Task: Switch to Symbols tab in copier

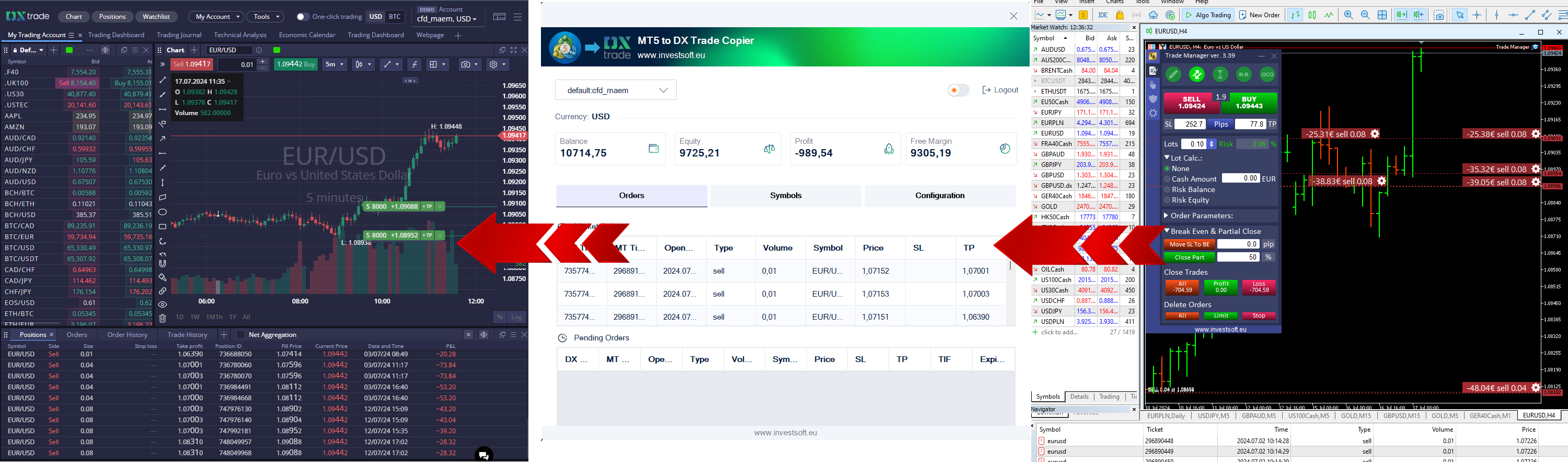Action: coord(785,196)
